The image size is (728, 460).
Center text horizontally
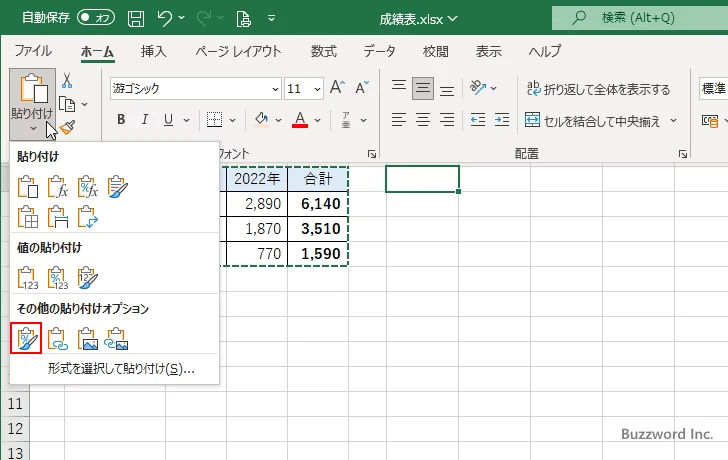point(422,120)
